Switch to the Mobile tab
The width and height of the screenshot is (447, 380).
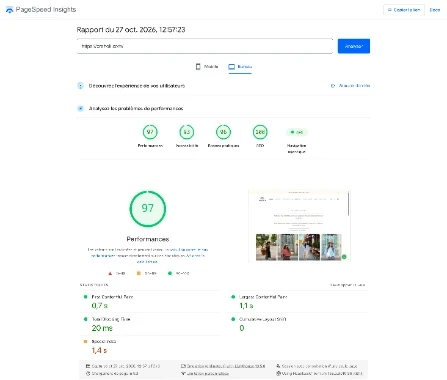[207, 67]
